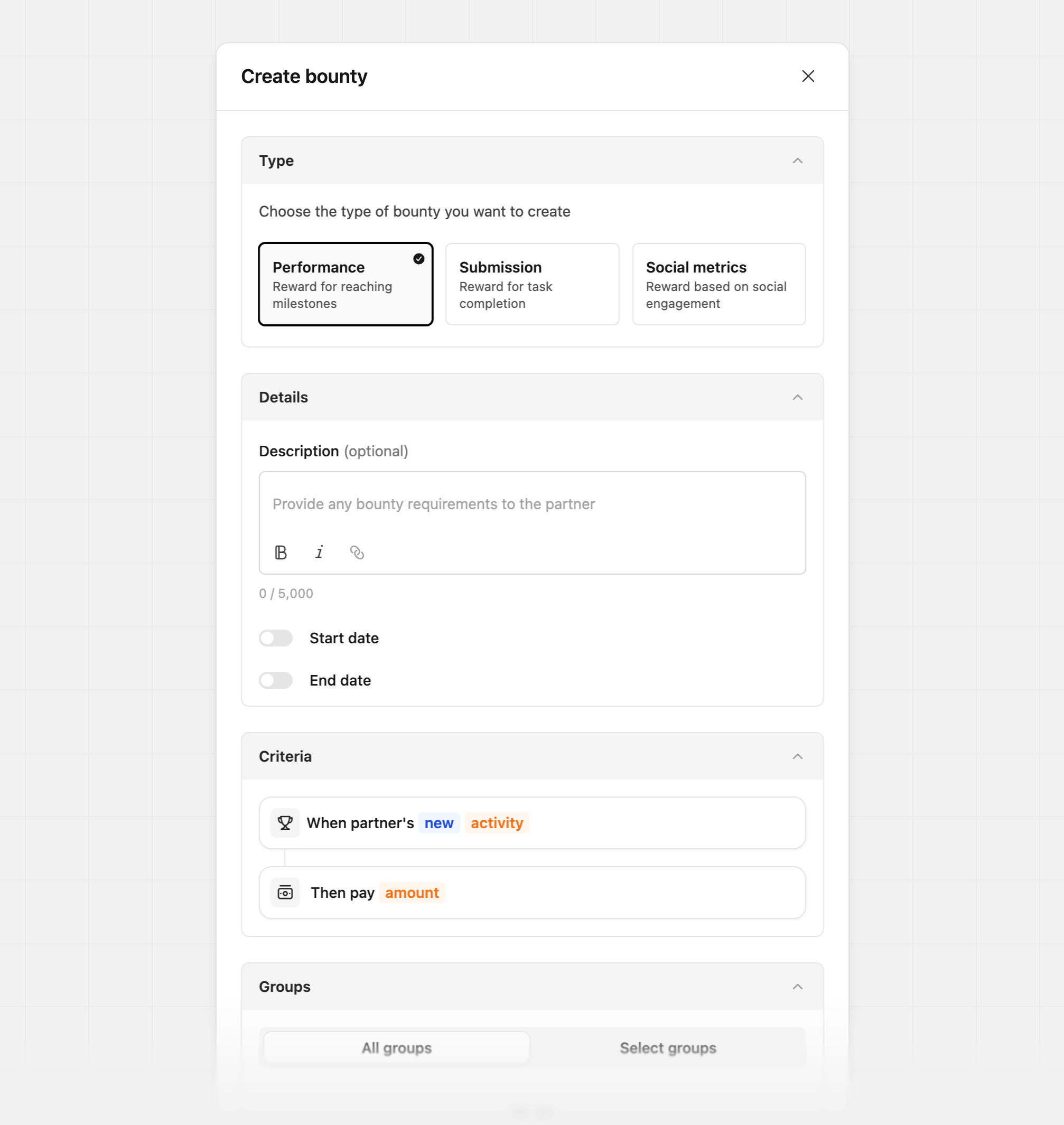Click 'Choose the type of bounty' text
Viewport: 1064px width, 1125px height.
click(x=415, y=211)
